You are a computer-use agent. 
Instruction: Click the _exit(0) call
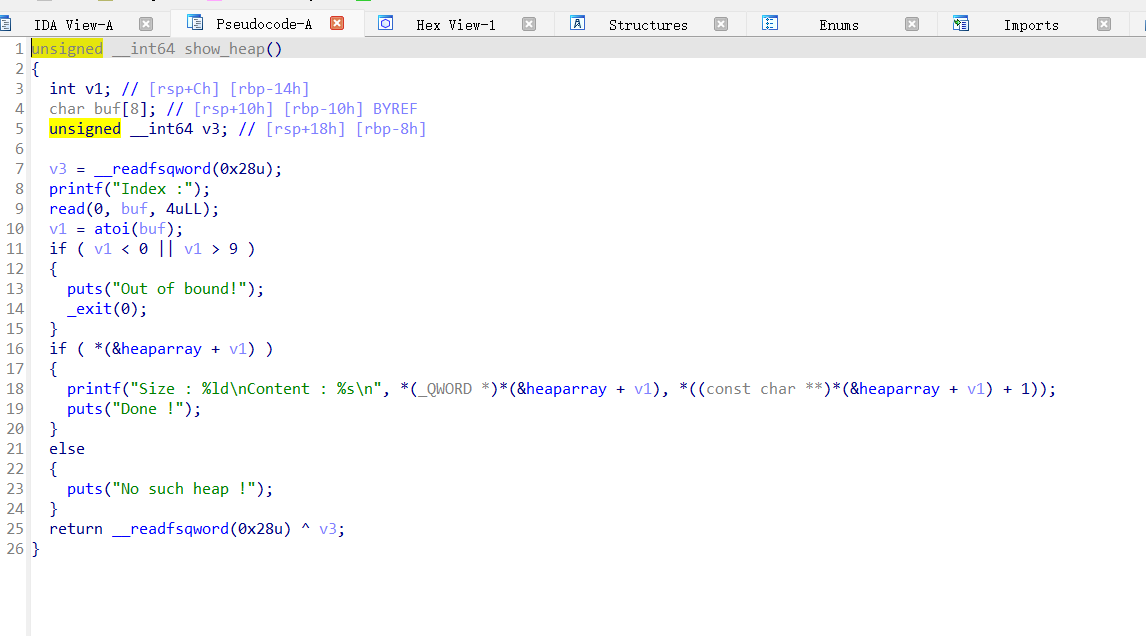(102, 308)
